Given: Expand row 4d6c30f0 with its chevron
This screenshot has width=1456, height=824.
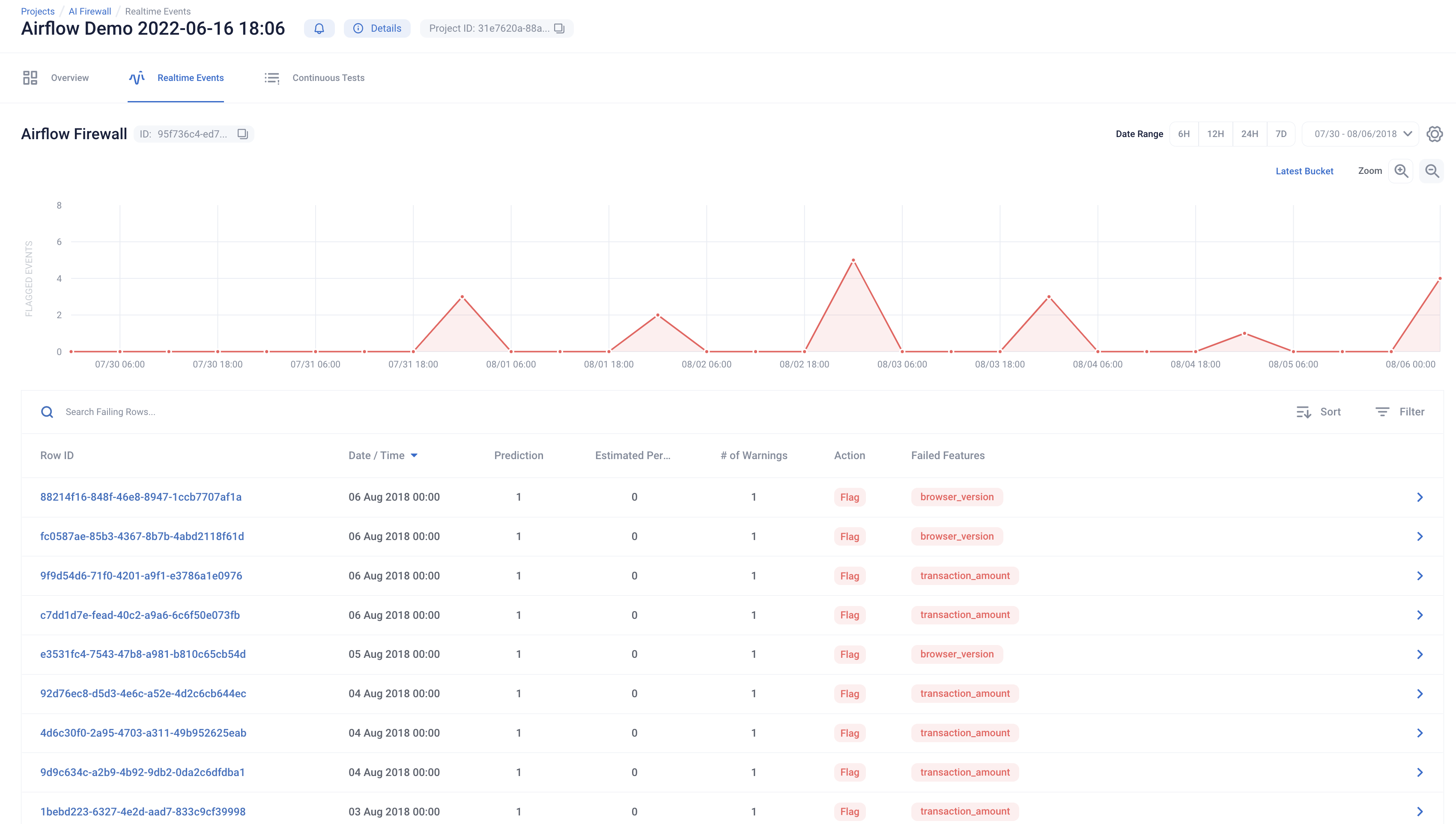Looking at the screenshot, I should [1420, 733].
